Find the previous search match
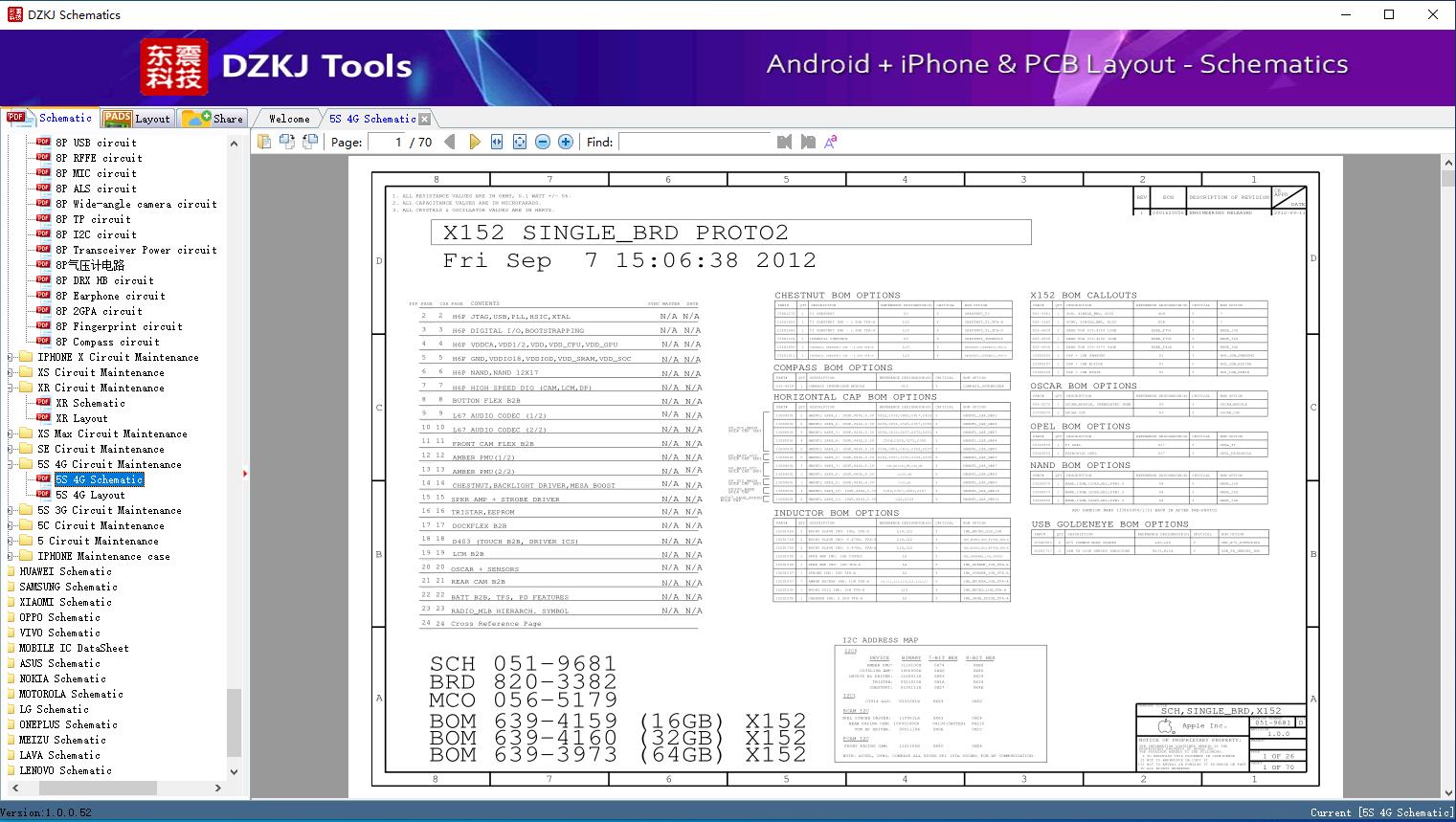Screen dimensions: 1456x822 [785, 142]
